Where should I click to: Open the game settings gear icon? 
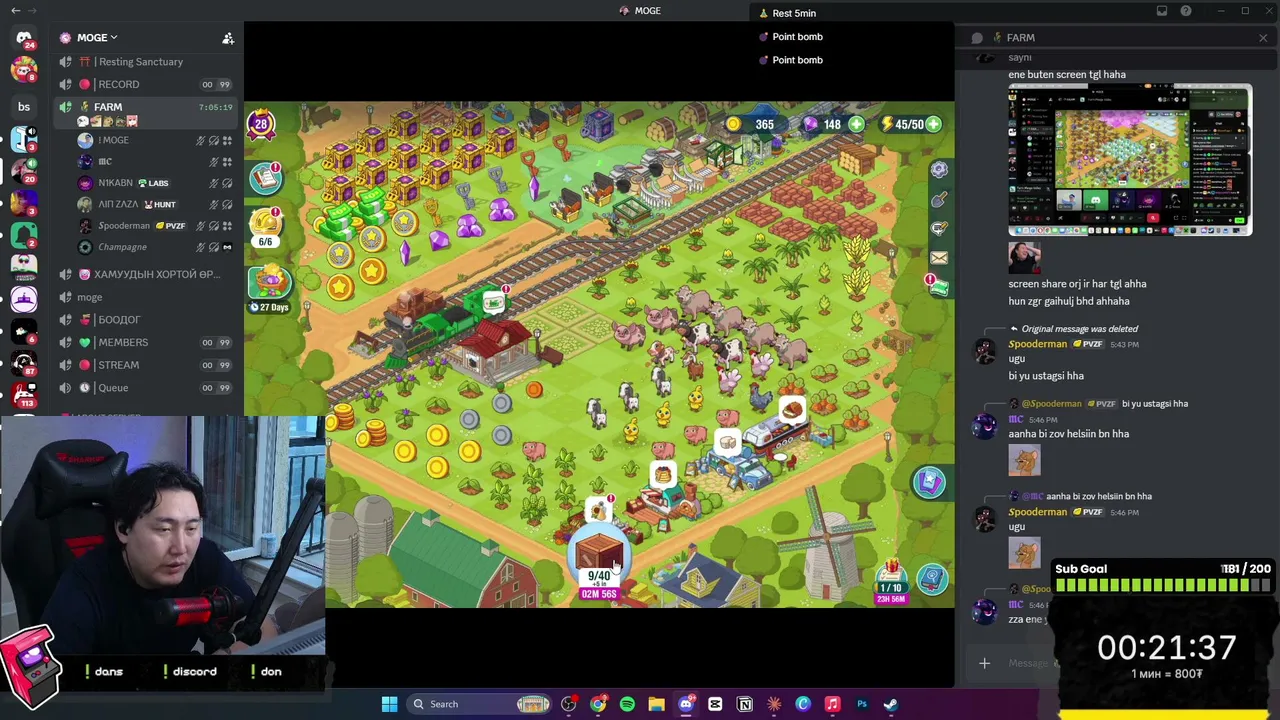click(939, 170)
